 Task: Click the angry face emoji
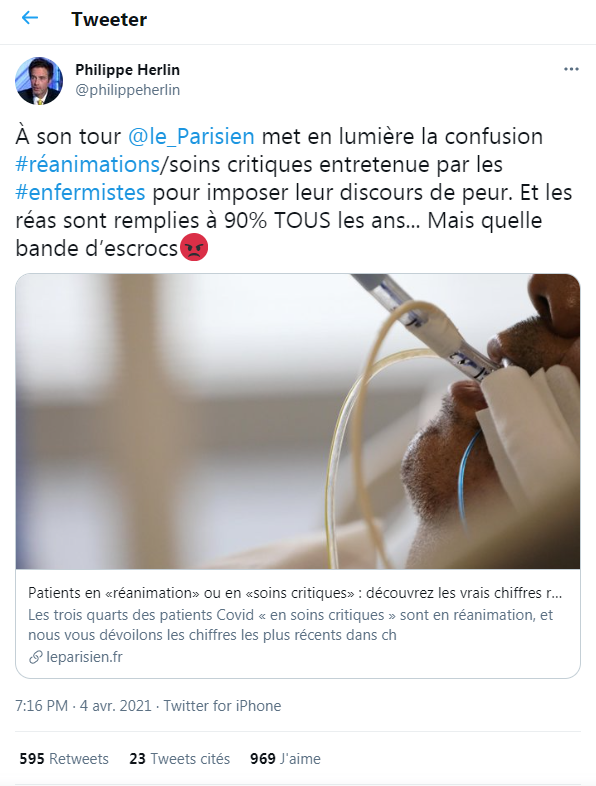click(193, 247)
